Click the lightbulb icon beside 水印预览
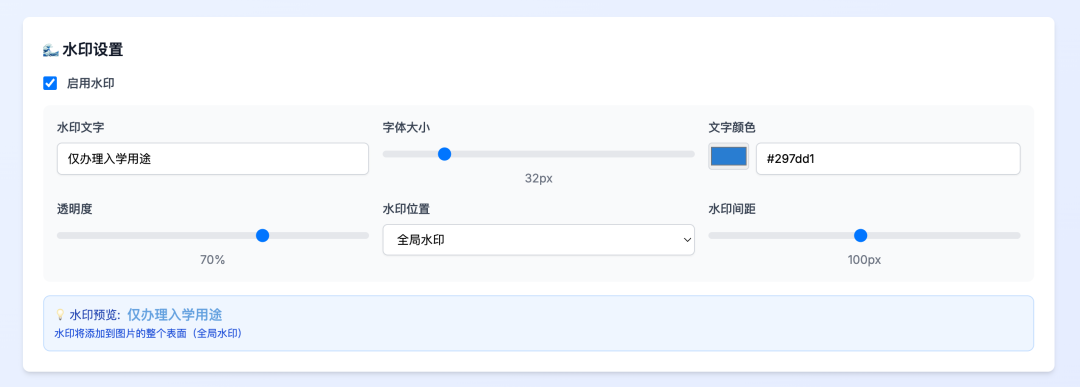Screen dimensions: 1080x387 pos(60,315)
